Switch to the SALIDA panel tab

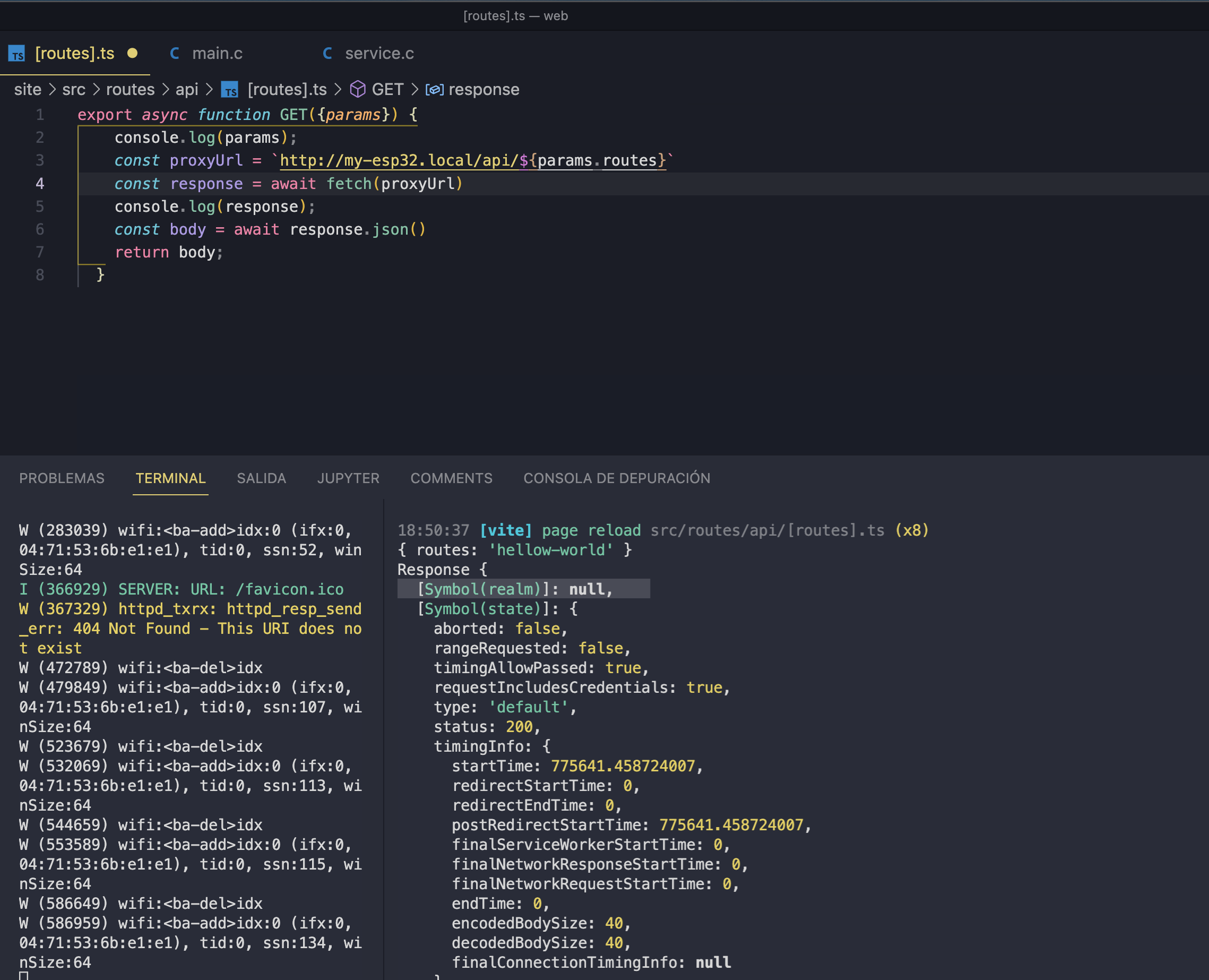pyautogui.click(x=261, y=478)
